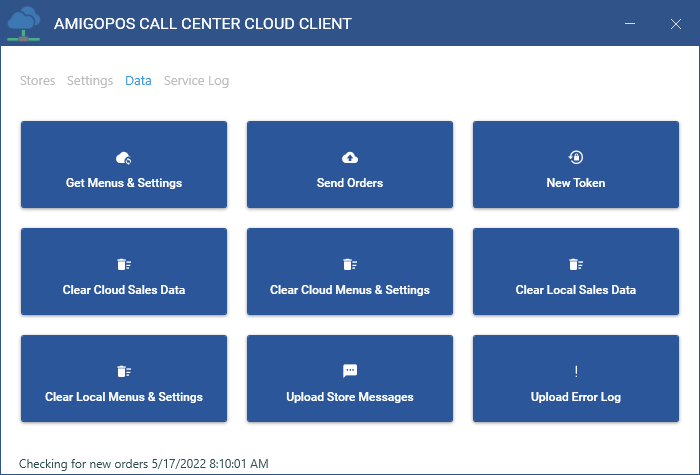This screenshot has height=475, width=700.
Task: Click the Get Menus & Settings label
Action: [124, 183]
